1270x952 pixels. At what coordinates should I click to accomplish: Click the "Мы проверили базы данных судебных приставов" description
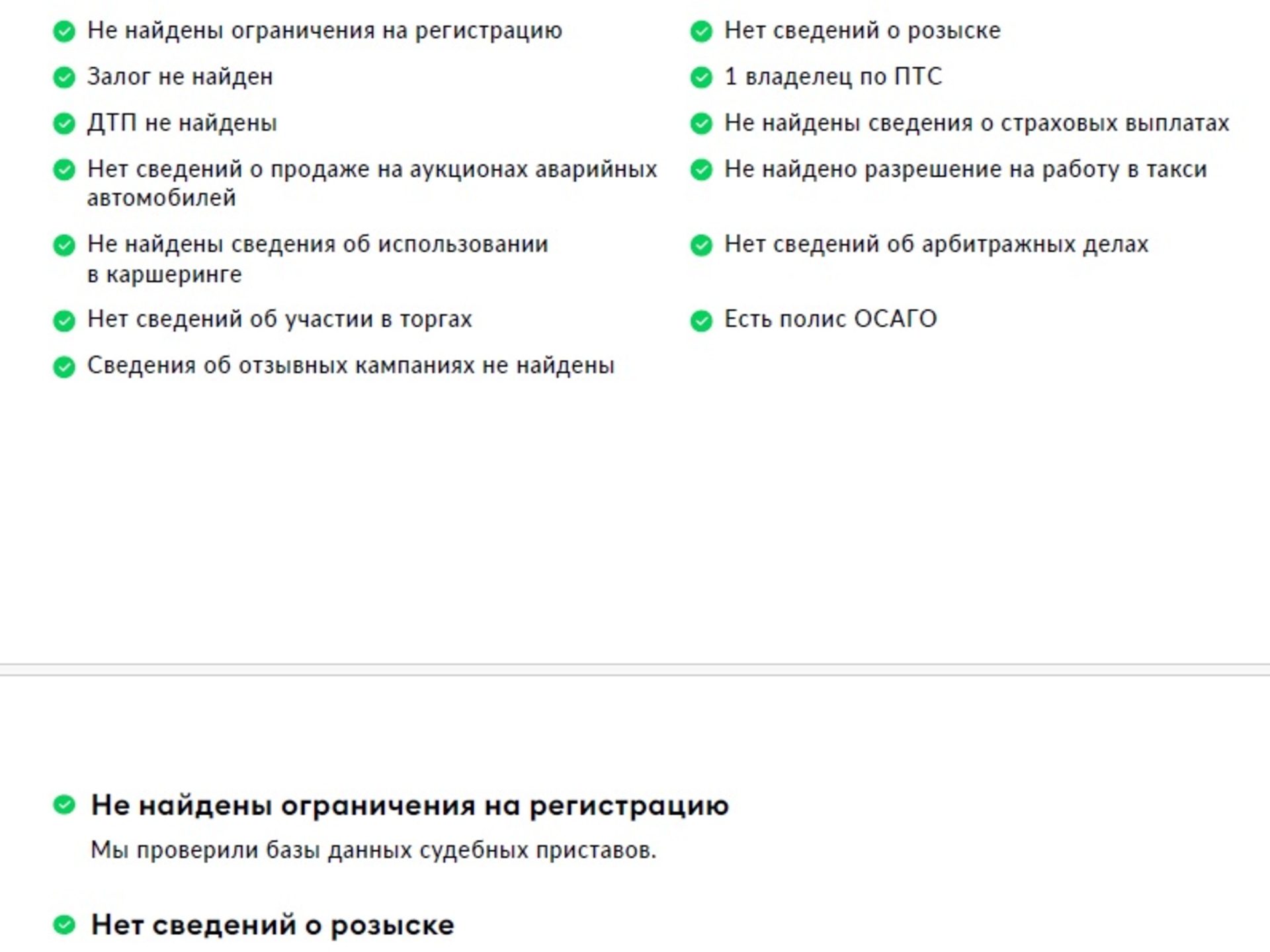pos(373,850)
